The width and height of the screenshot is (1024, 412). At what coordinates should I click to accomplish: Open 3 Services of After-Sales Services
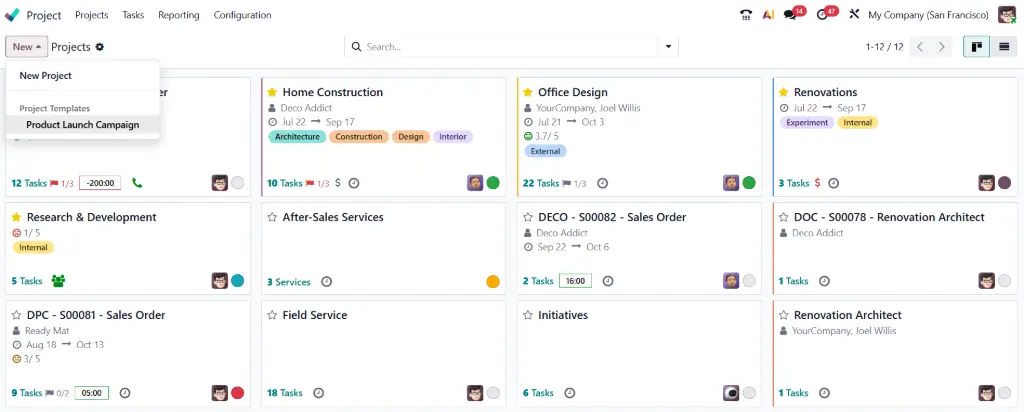pyautogui.click(x=289, y=282)
